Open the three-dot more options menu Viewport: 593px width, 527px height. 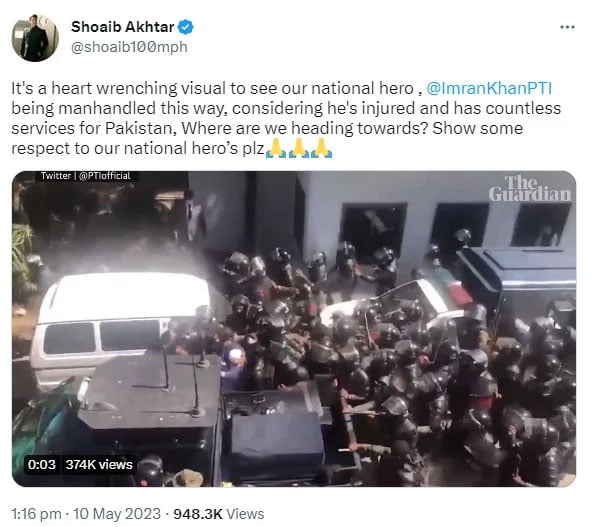pyautogui.click(x=567, y=27)
